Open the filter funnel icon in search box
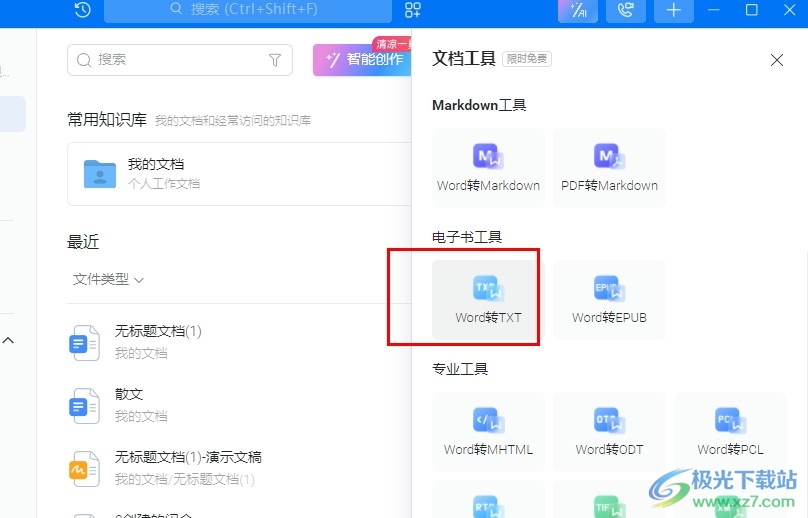 click(x=275, y=60)
